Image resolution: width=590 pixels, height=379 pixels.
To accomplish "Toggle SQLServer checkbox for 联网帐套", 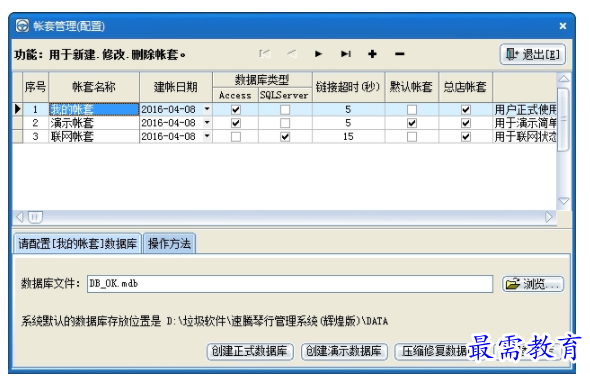I will click(285, 137).
